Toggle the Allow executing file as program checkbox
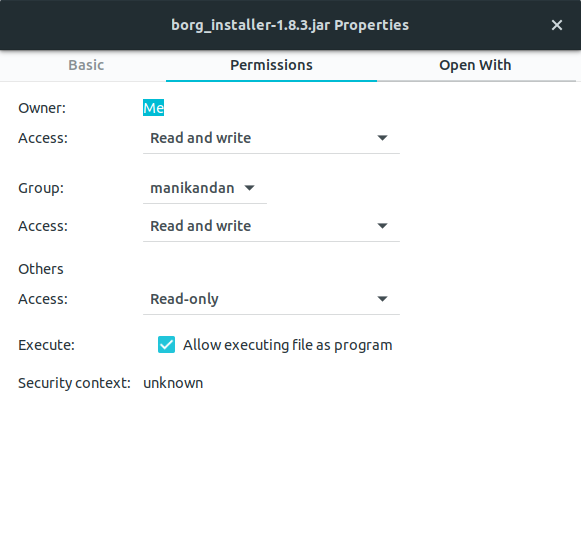Viewport: 581px width, 533px height. 166,345
